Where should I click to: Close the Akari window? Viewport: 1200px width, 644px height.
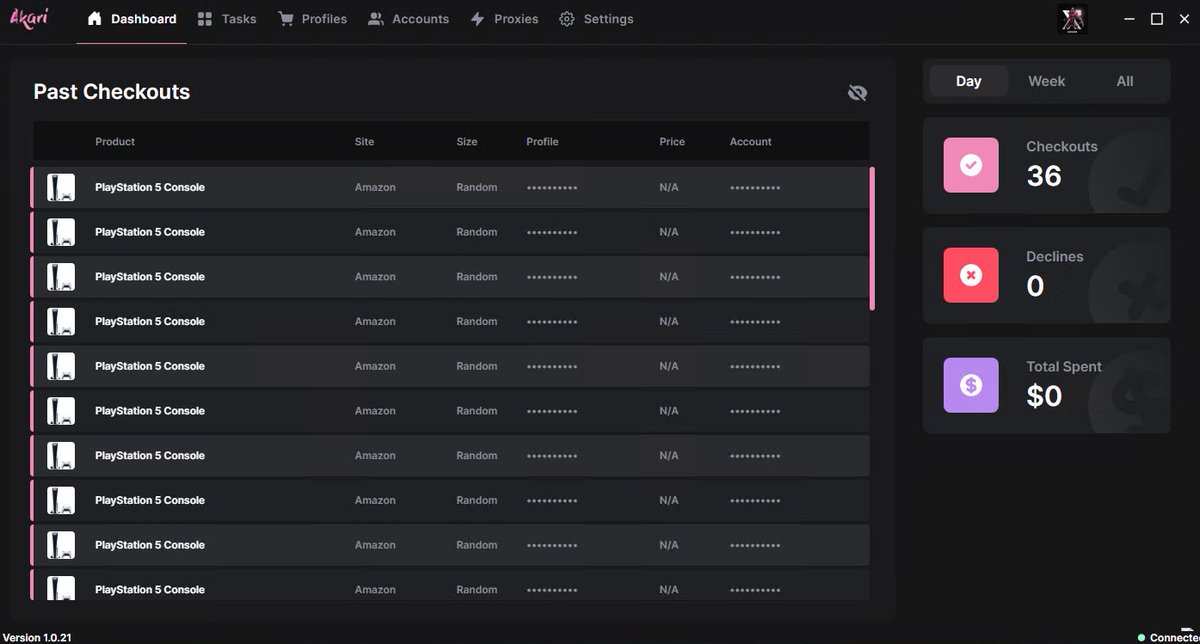tap(1184, 19)
